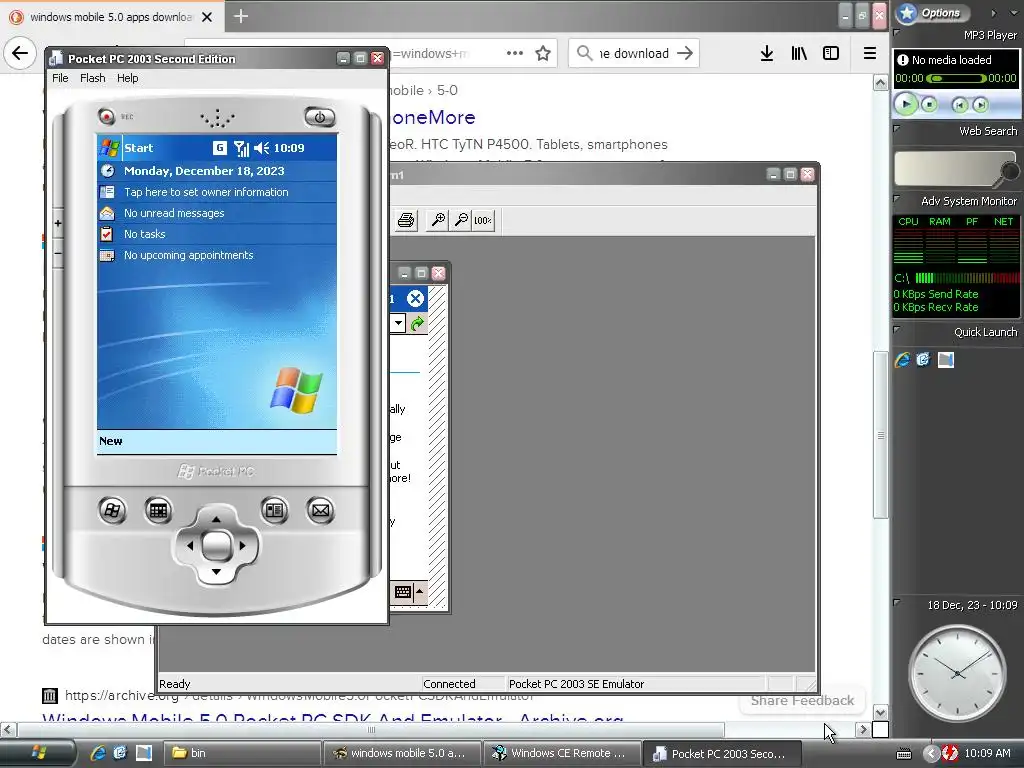Stop media in MP3 Player panel
The width and height of the screenshot is (1024, 768).
tap(929, 104)
